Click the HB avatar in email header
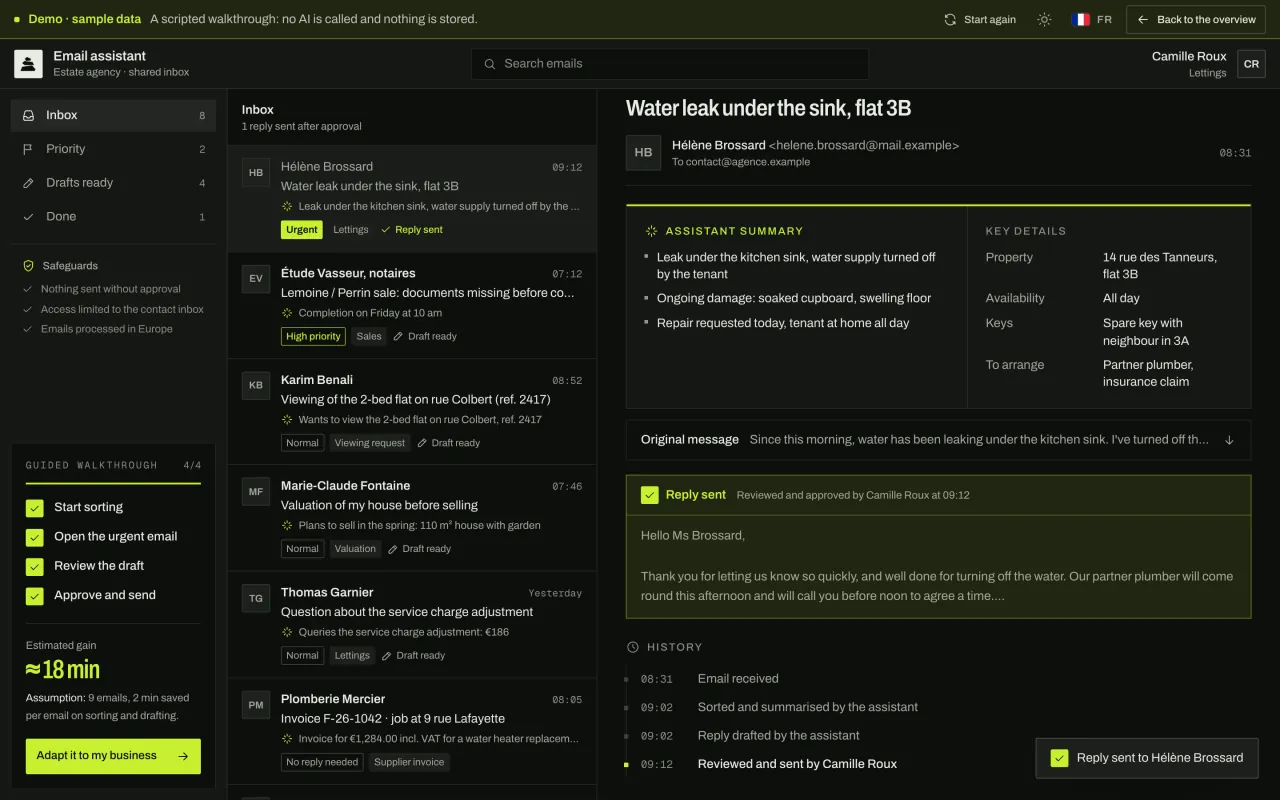The width and height of the screenshot is (1280, 800). coord(643,153)
